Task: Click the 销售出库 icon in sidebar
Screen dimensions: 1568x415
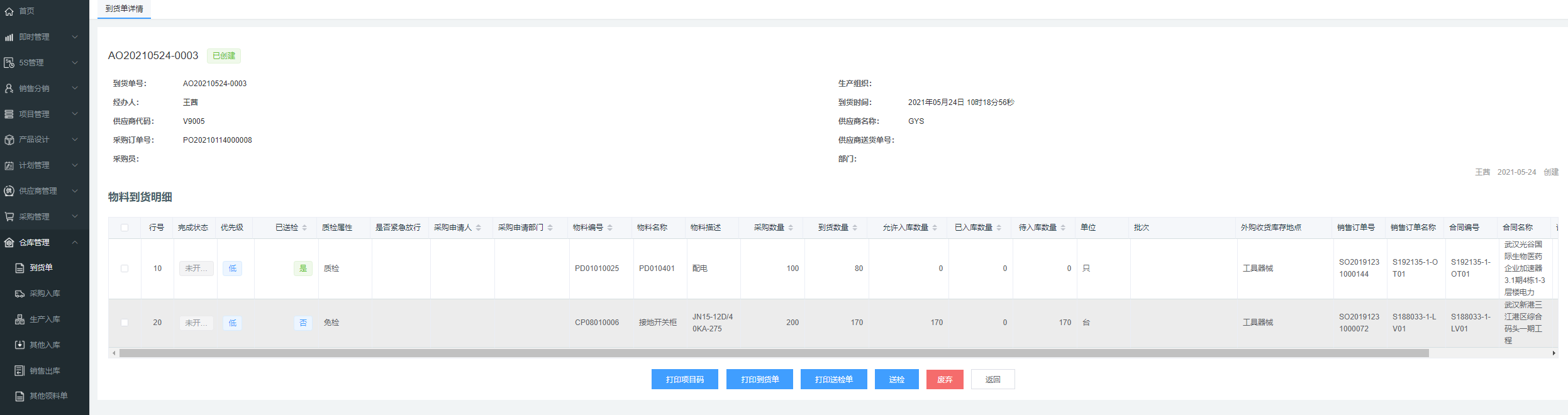Action: pos(19,371)
